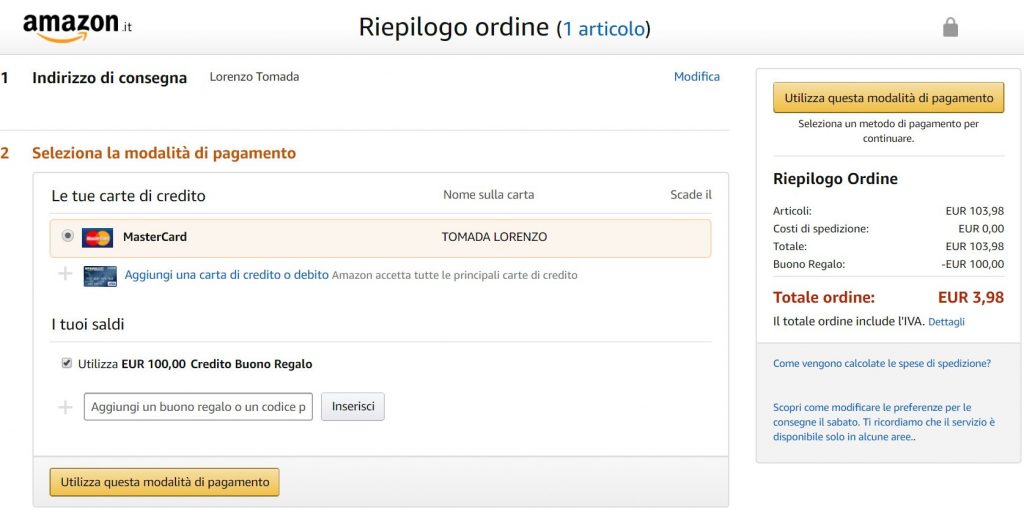Open the 1 articolo link in header
The width and height of the screenshot is (1024, 510).
click(x=606, y=29)
